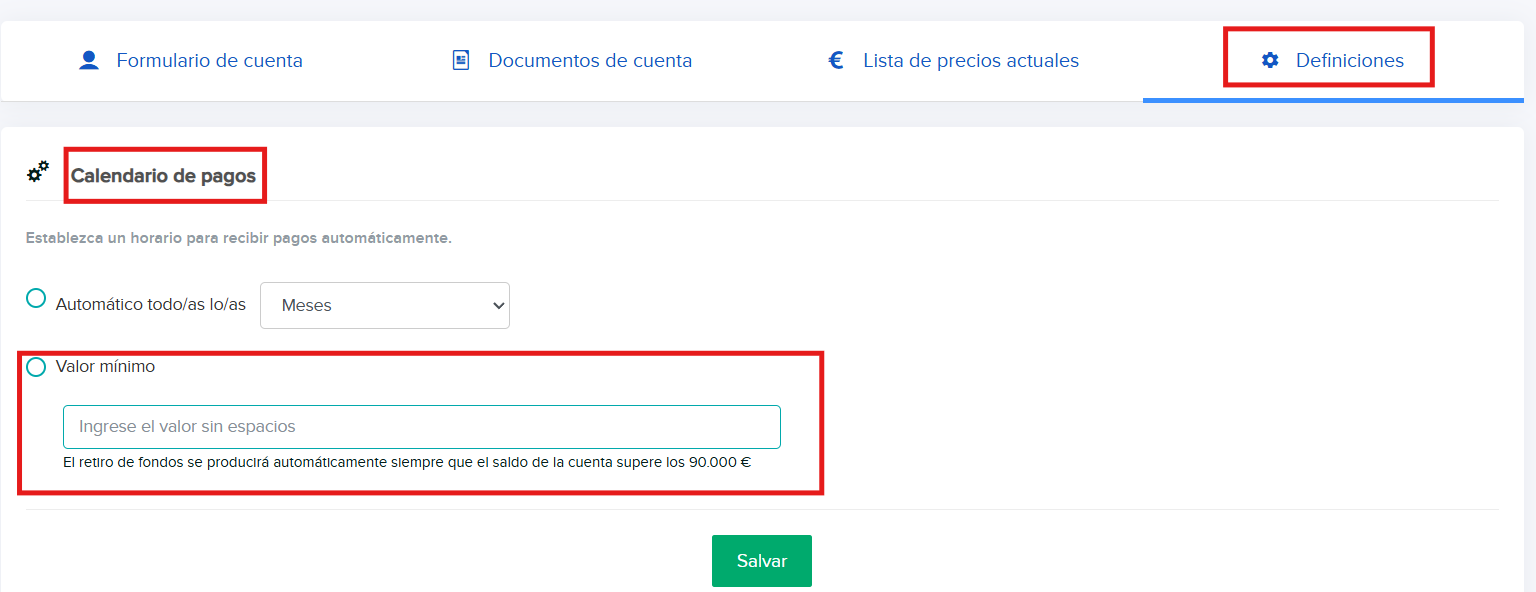Open the Formulario de cuenta tab
This screenshot has width=1536, height=592.
[x=209, y=61]
